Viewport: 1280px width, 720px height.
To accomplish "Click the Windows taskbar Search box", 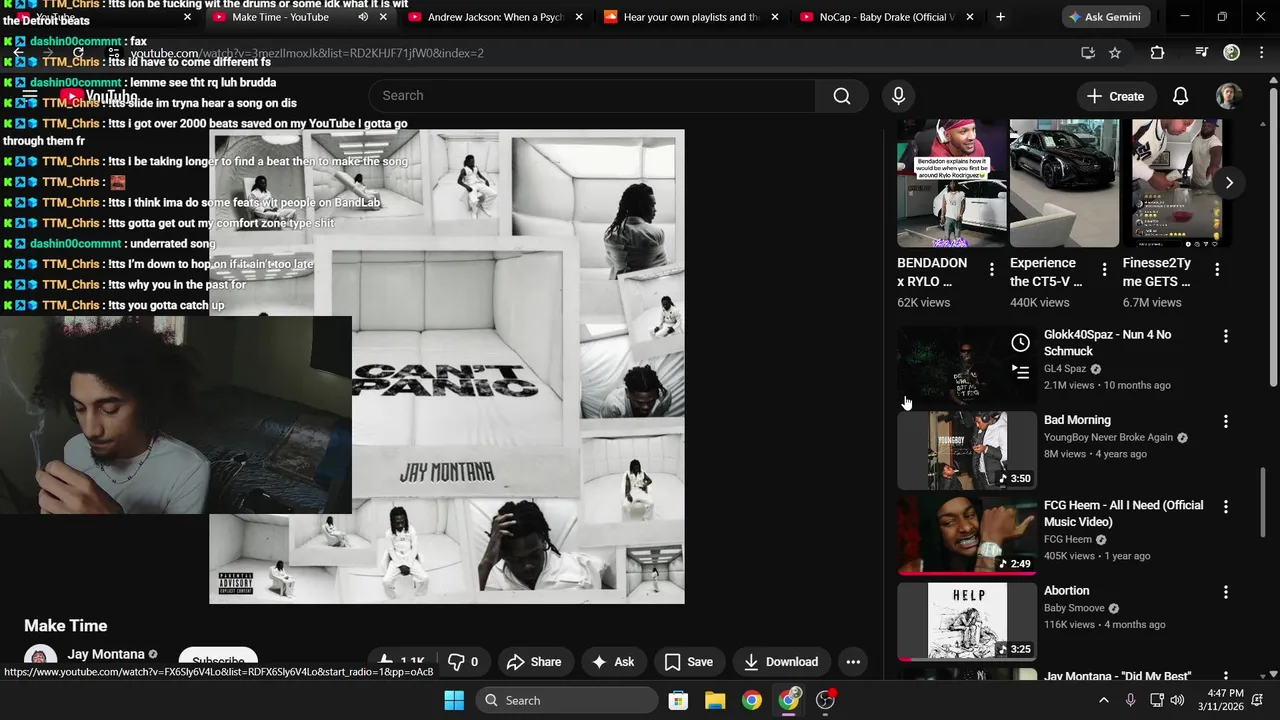I will (567, 700).
